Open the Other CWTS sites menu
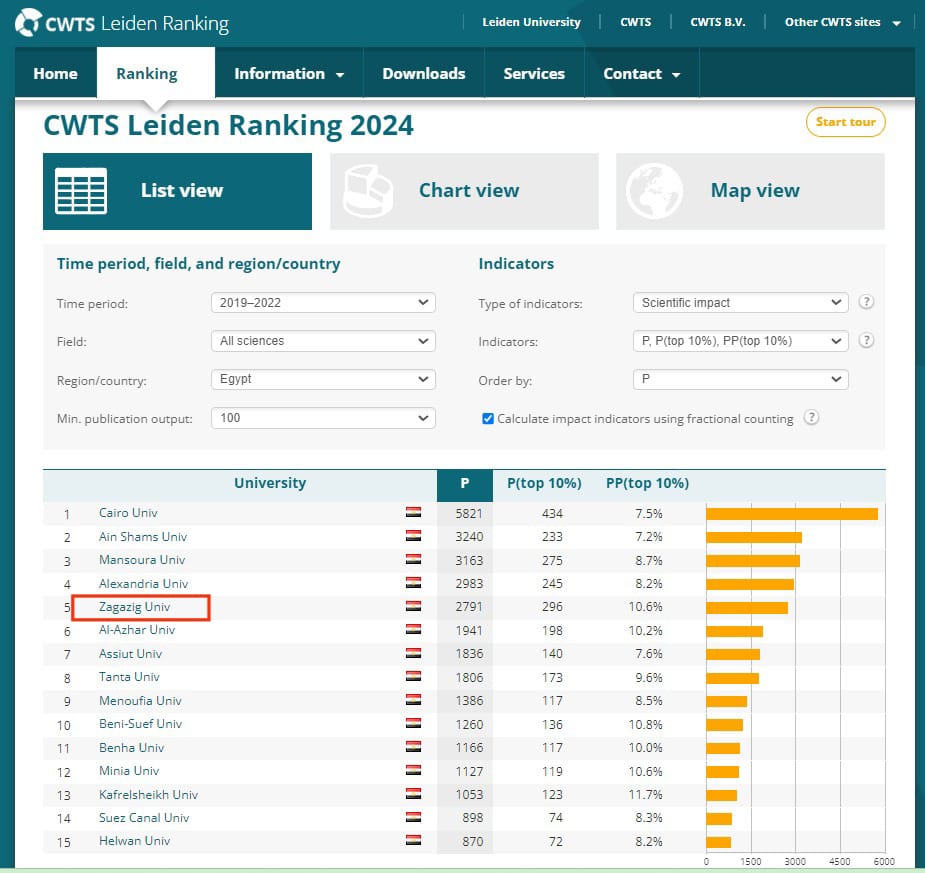This screenshot has height=873, width=925. pyautogui.click(x=842, y=22)
